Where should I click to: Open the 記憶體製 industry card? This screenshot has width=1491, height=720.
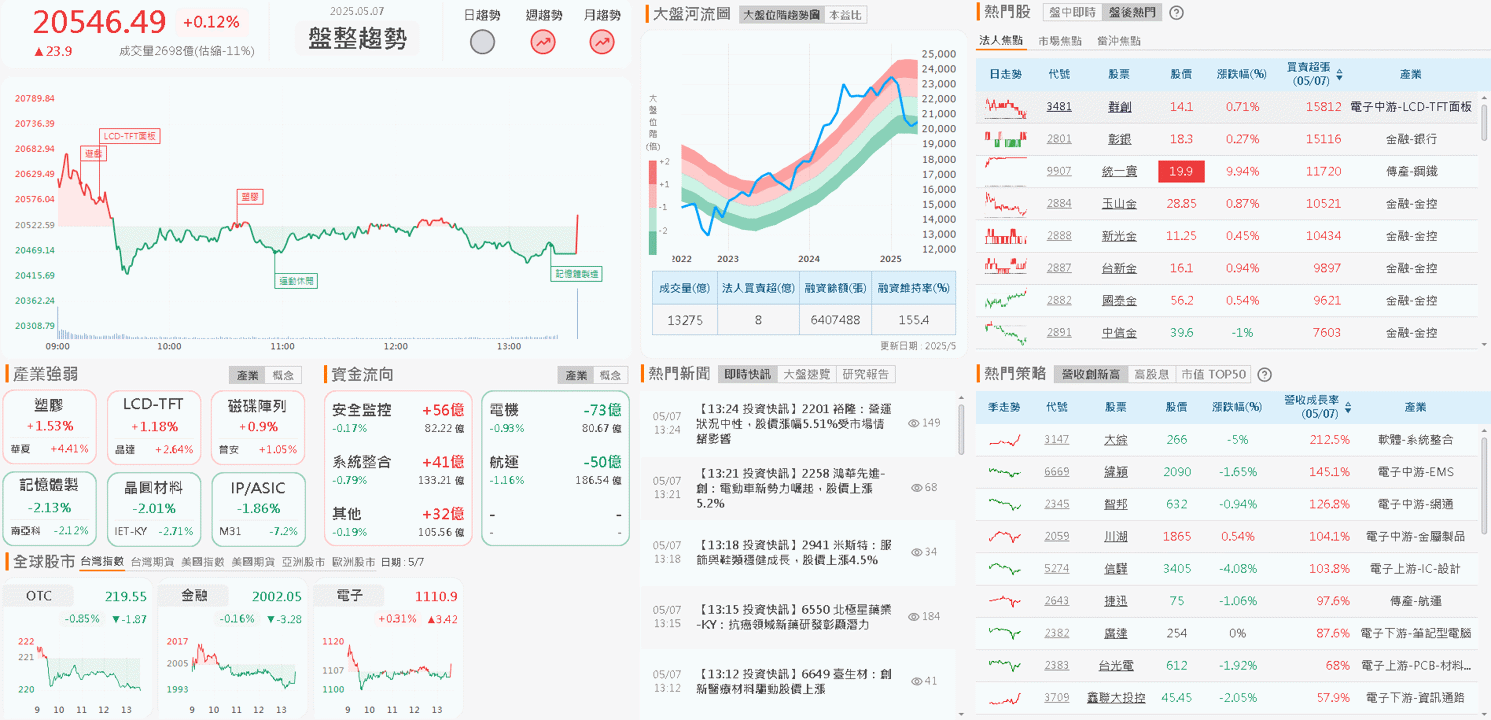(x=50, y=509)
